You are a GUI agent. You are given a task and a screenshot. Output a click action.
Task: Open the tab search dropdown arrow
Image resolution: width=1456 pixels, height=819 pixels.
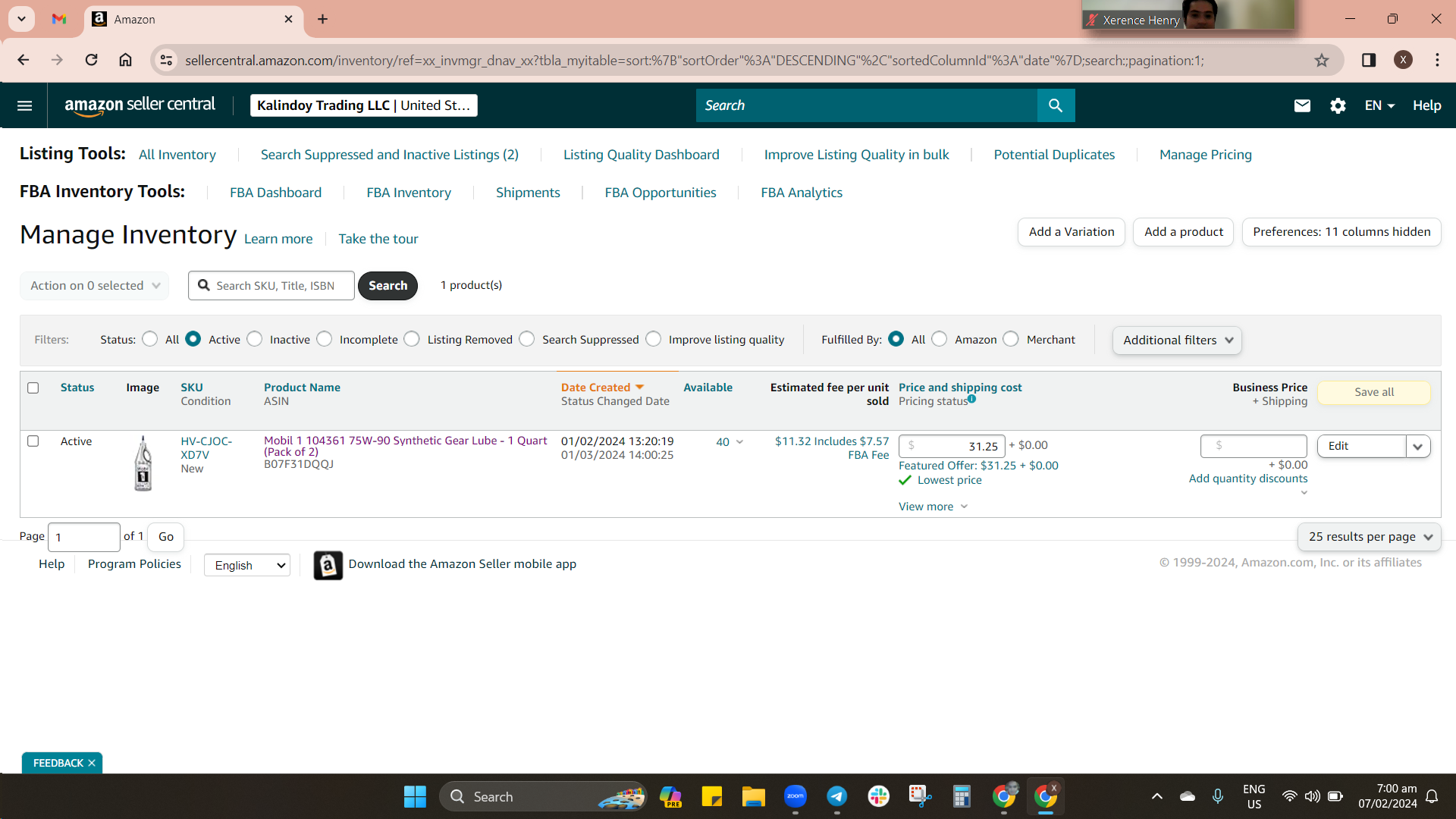click(21, 19)
